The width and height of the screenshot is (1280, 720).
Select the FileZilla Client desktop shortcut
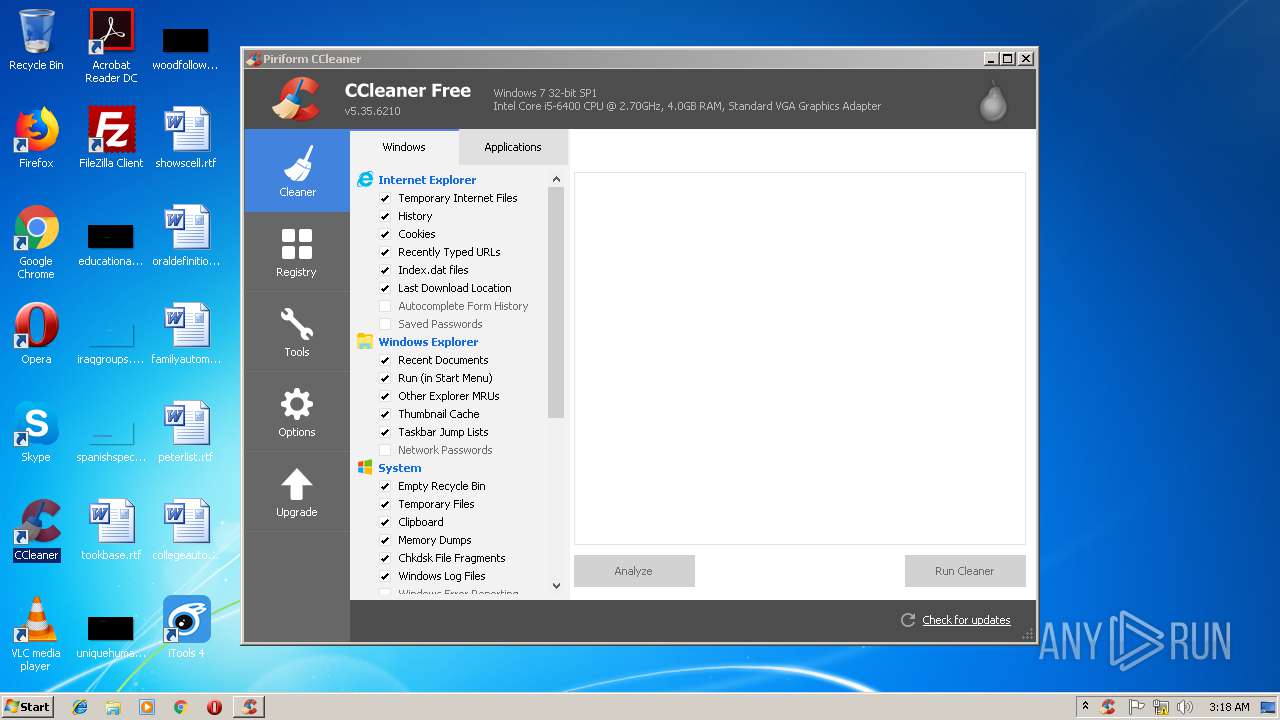pyautogui.click(x=111, y=138)
